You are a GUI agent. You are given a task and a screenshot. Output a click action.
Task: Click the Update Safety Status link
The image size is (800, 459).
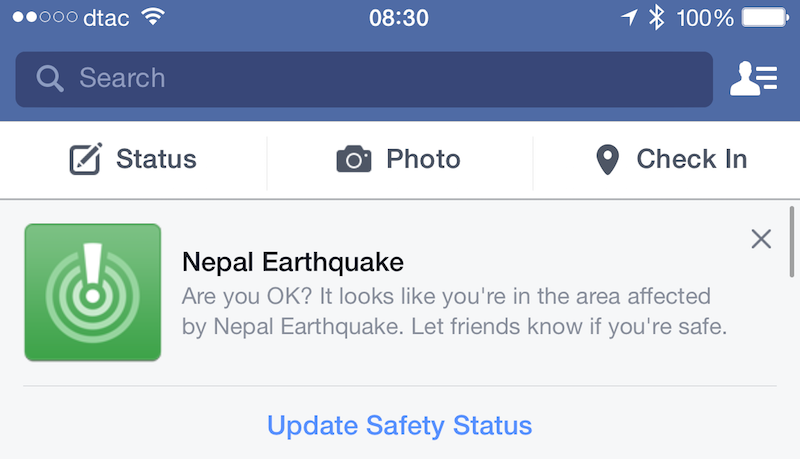click(x=399, y=425)
